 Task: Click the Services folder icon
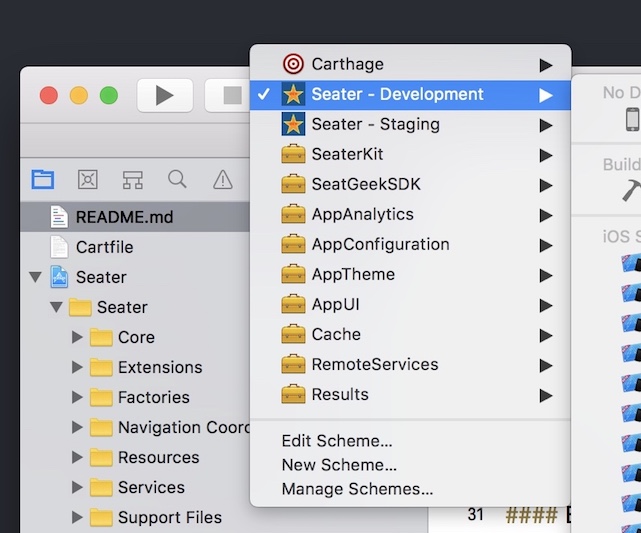tap(101, 487)
